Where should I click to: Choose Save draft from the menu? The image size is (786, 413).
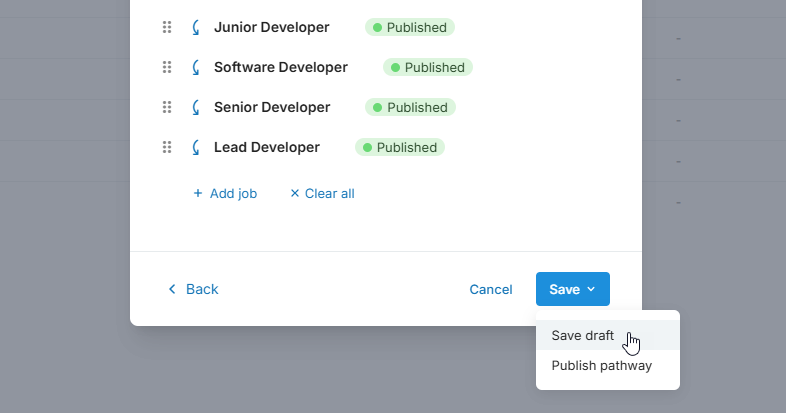click(608, 335)
